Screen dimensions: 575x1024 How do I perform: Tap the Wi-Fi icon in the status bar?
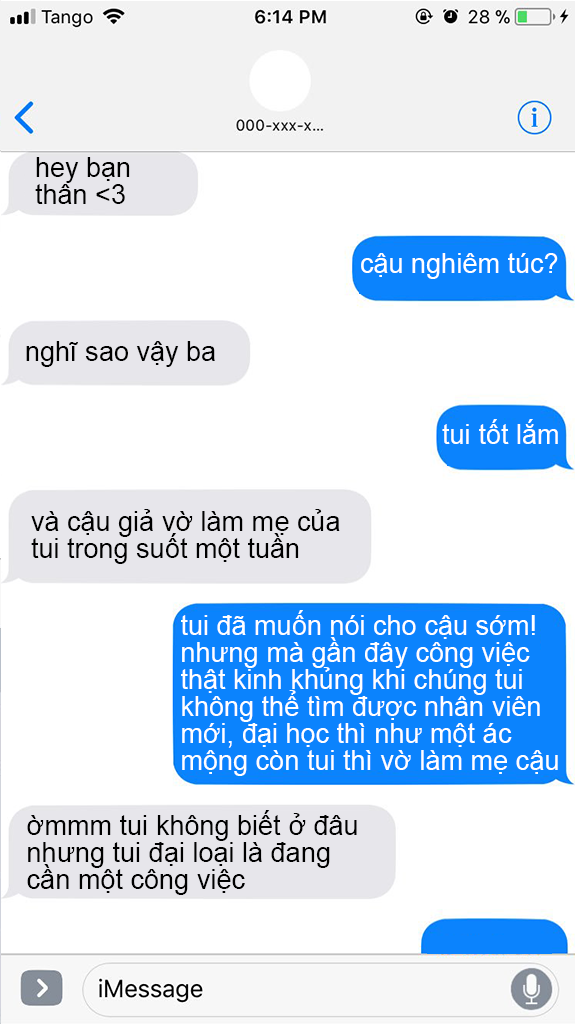[114, 17]
